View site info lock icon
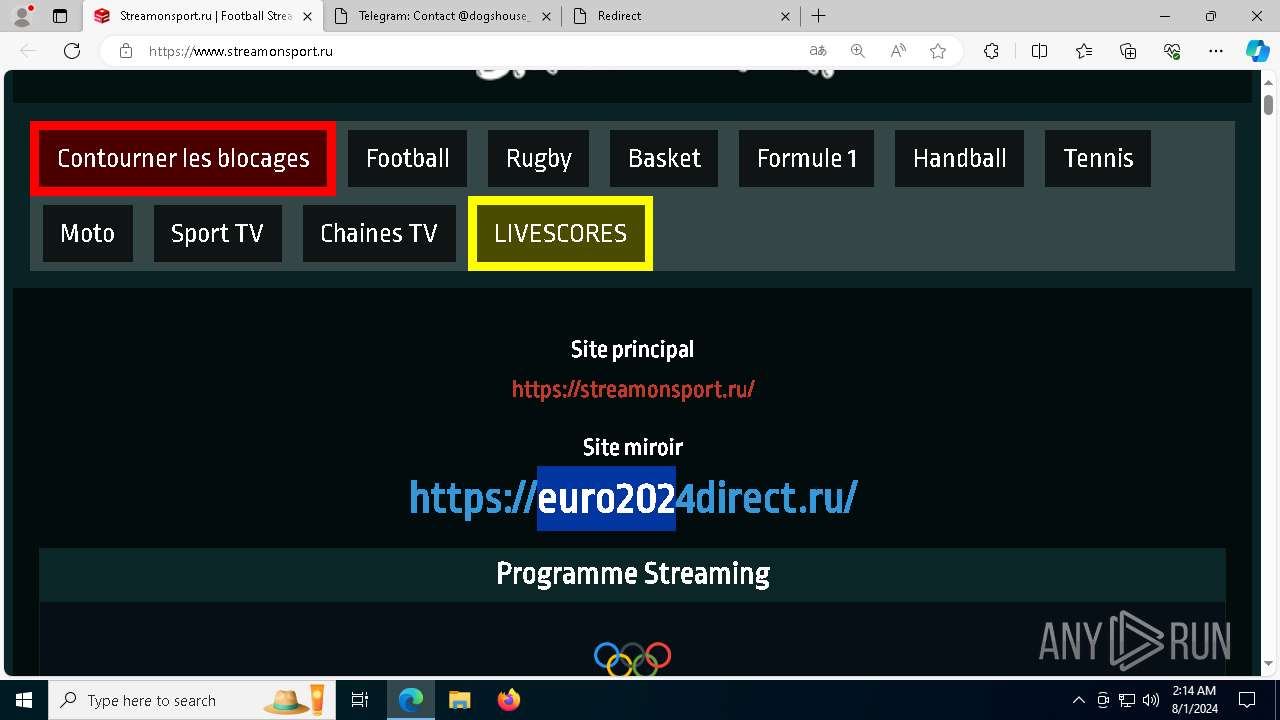The height and width of the screenshot is (720, 1280). coord(126,51)
